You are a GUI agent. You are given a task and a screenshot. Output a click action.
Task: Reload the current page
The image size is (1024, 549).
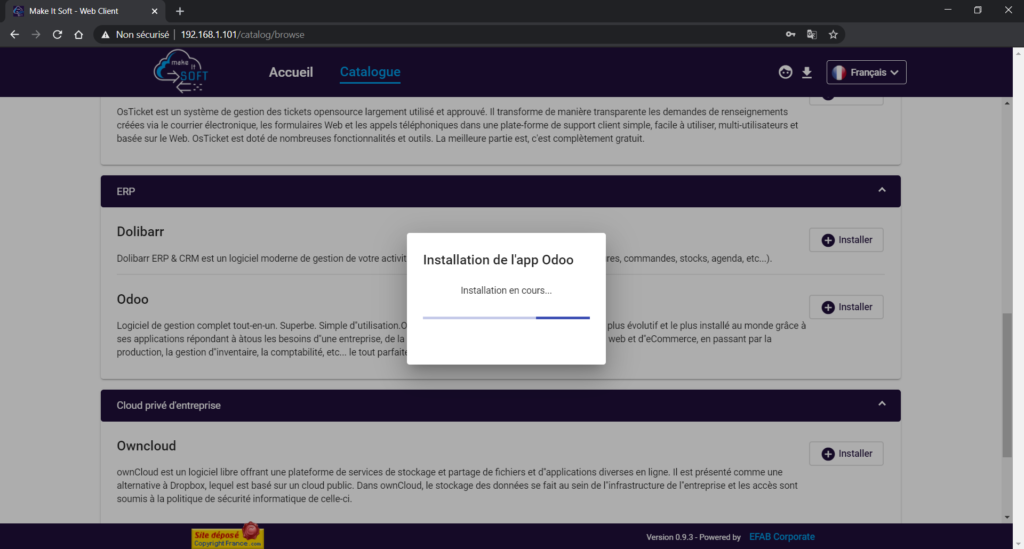pos(57,35)
